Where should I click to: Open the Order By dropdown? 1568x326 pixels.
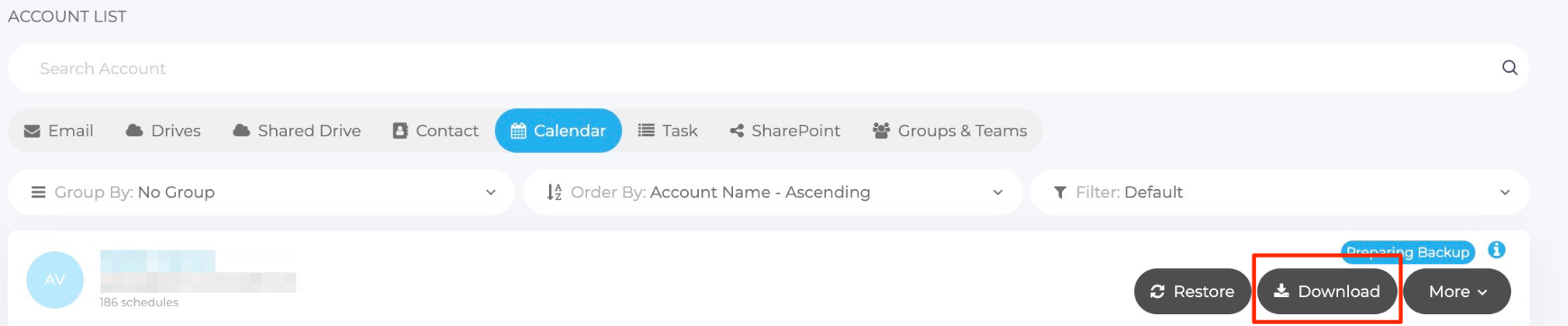click(x=773, y=193)
